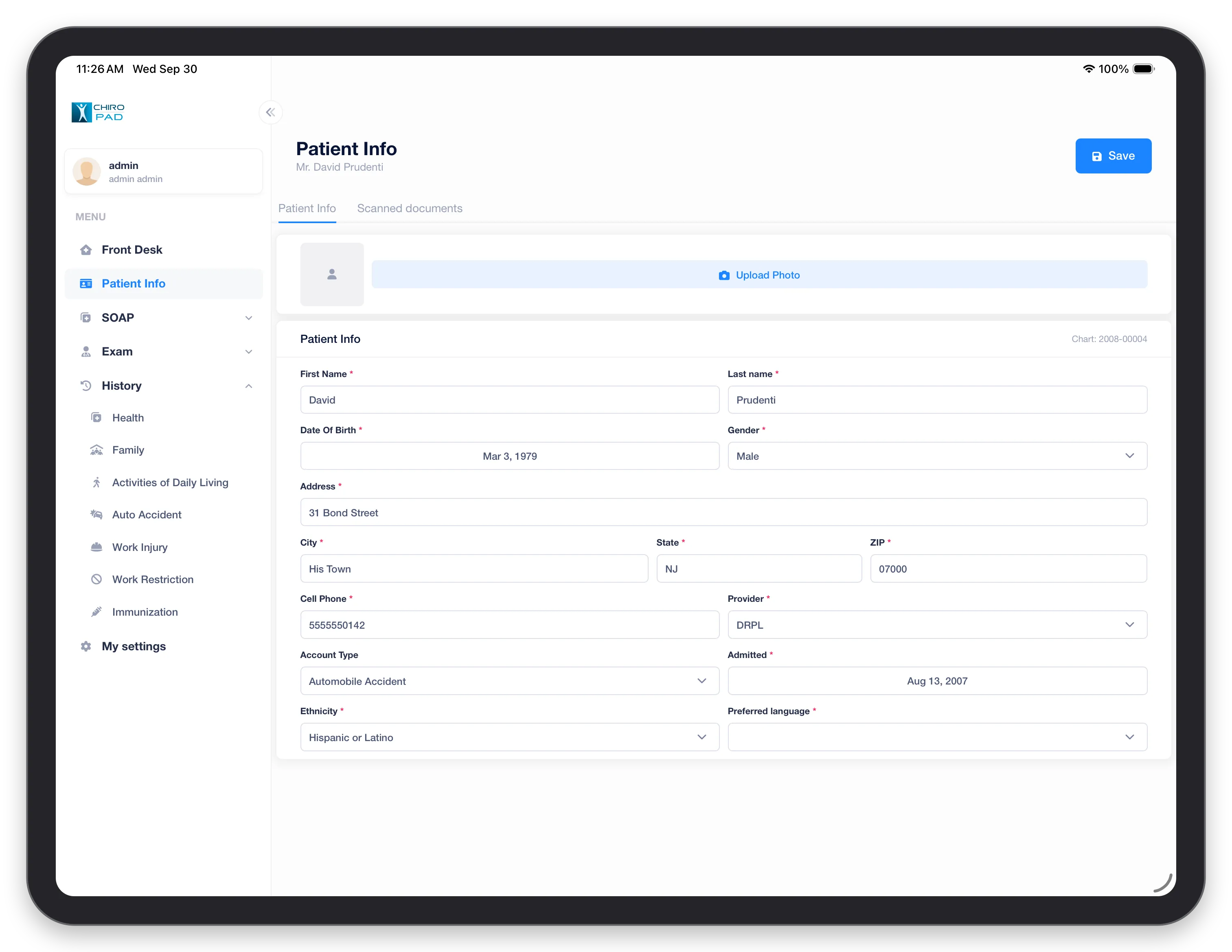Click the Auto Accident car icon
1232x952 pixels.
[x=96, y=515]
